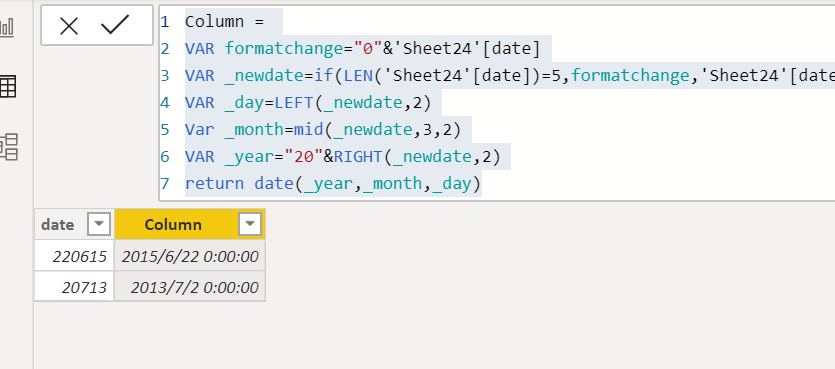Click the cell containing 220615
835x369 pixels.
(x=74, y=256)
